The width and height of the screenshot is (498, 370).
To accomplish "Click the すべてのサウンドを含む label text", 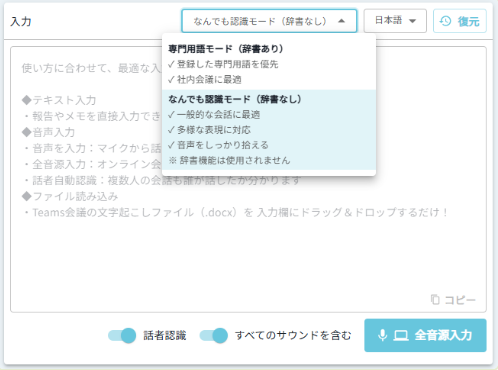I will coord(293,335).
